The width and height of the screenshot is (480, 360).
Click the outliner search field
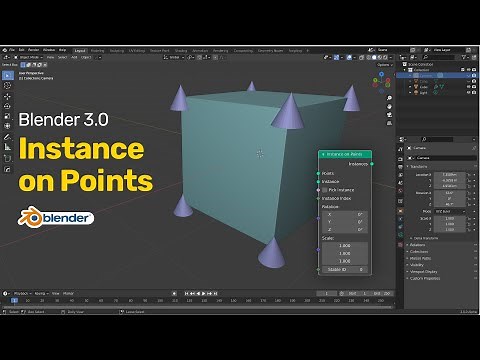tap(438, 57)
